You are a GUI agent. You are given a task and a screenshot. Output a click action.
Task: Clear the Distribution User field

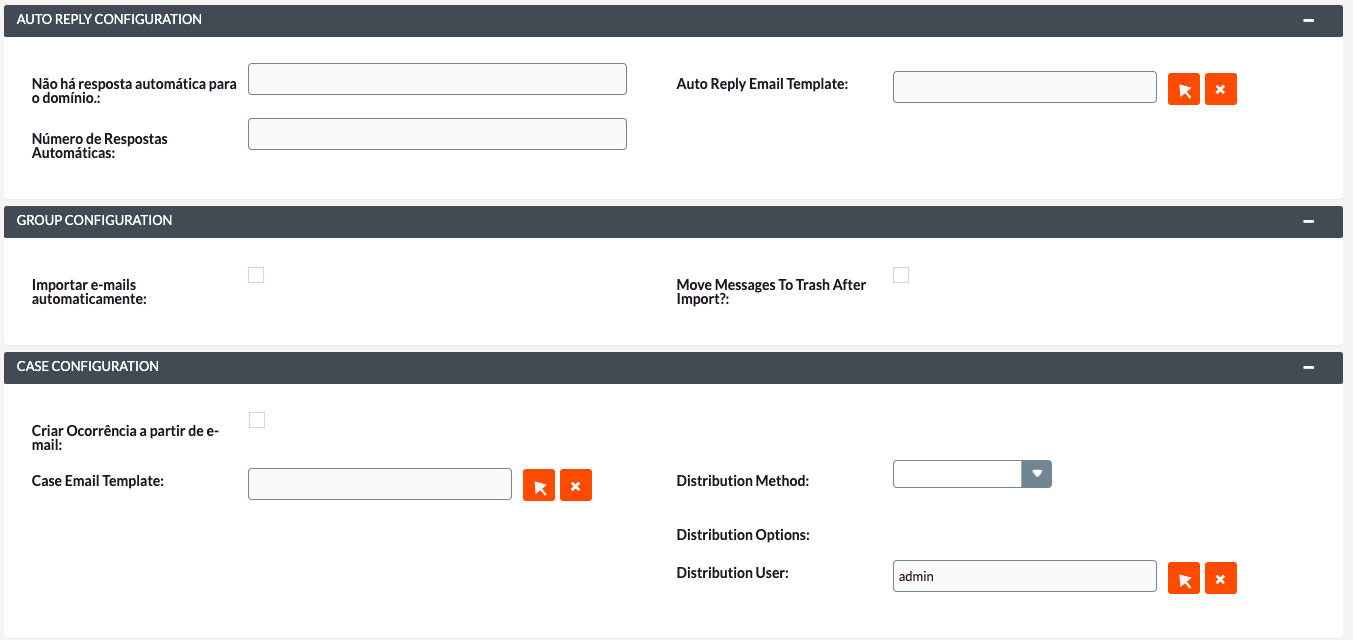pyautogui.click(x=1221, y=577)
